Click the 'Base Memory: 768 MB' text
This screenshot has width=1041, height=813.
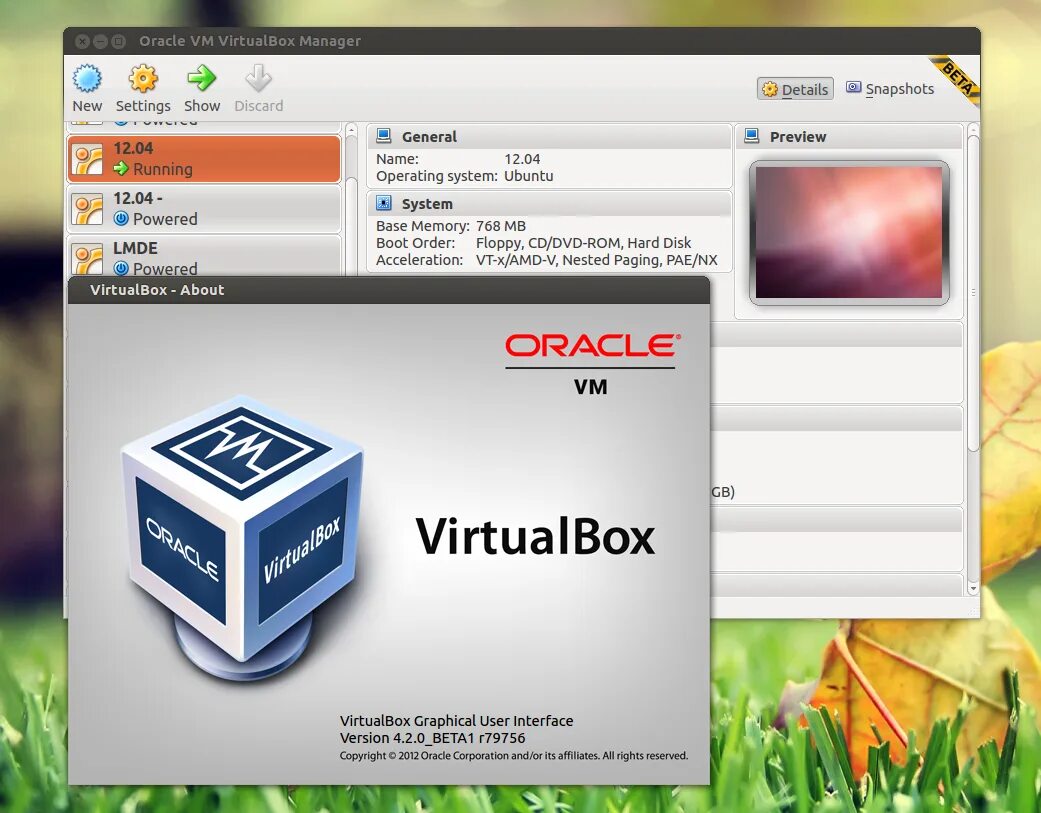(451, 226)
